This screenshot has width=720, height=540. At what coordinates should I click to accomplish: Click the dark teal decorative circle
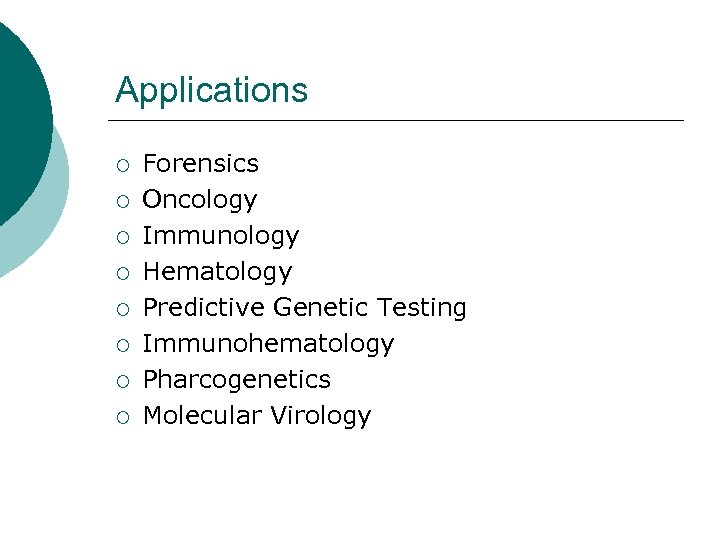click(20, 110)
